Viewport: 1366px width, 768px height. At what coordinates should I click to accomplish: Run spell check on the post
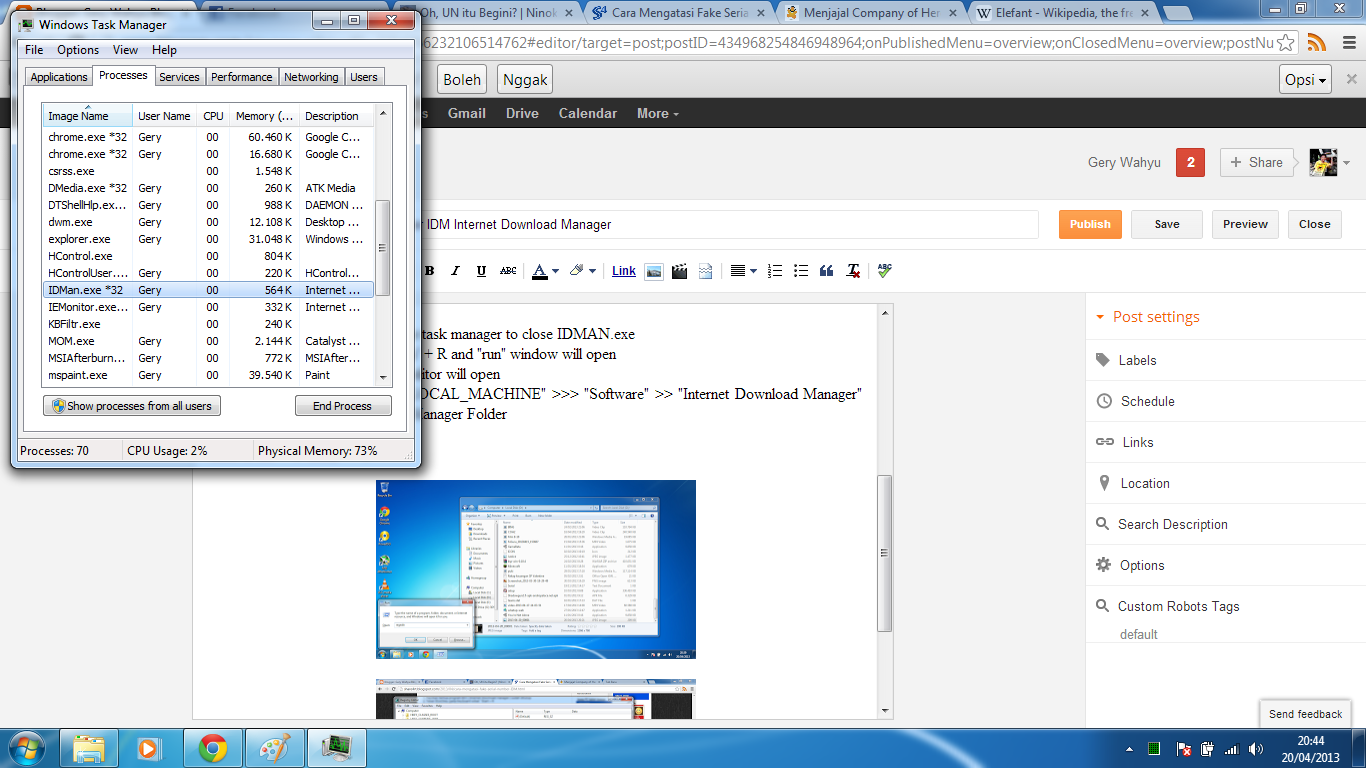pos(884,271)
